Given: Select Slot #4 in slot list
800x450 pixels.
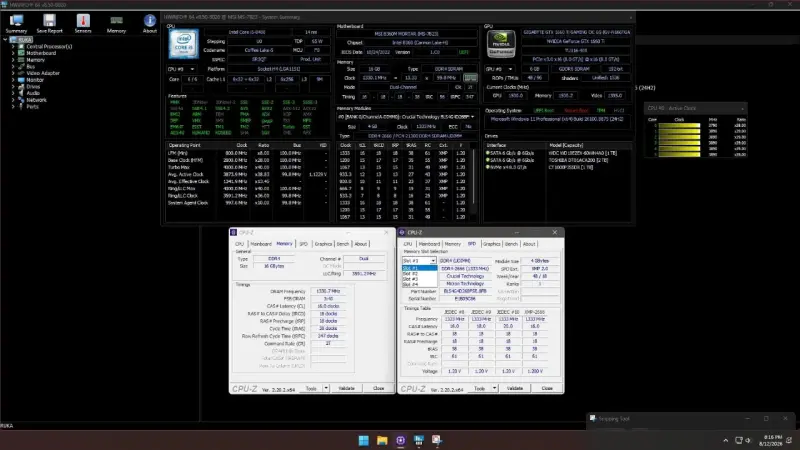Looking at the screenshot, I should click(419, 284).
